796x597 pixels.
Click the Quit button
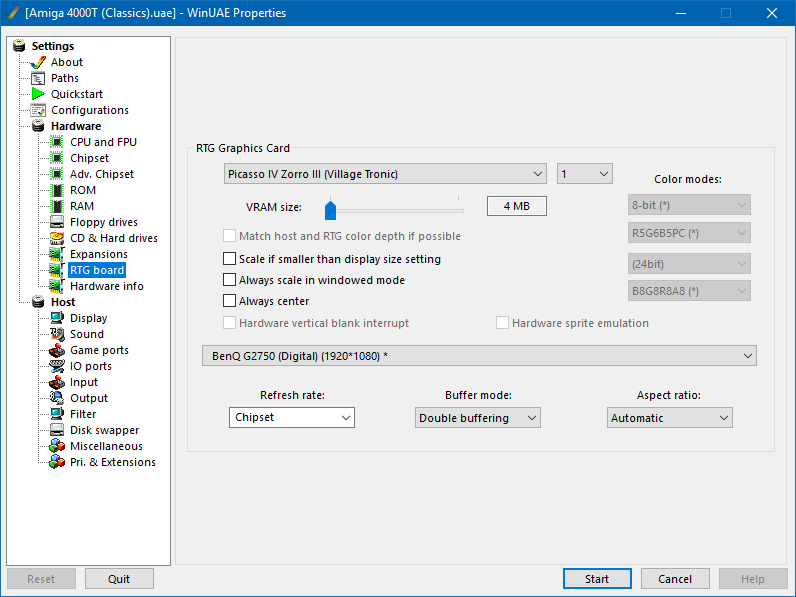click(119, 579)
